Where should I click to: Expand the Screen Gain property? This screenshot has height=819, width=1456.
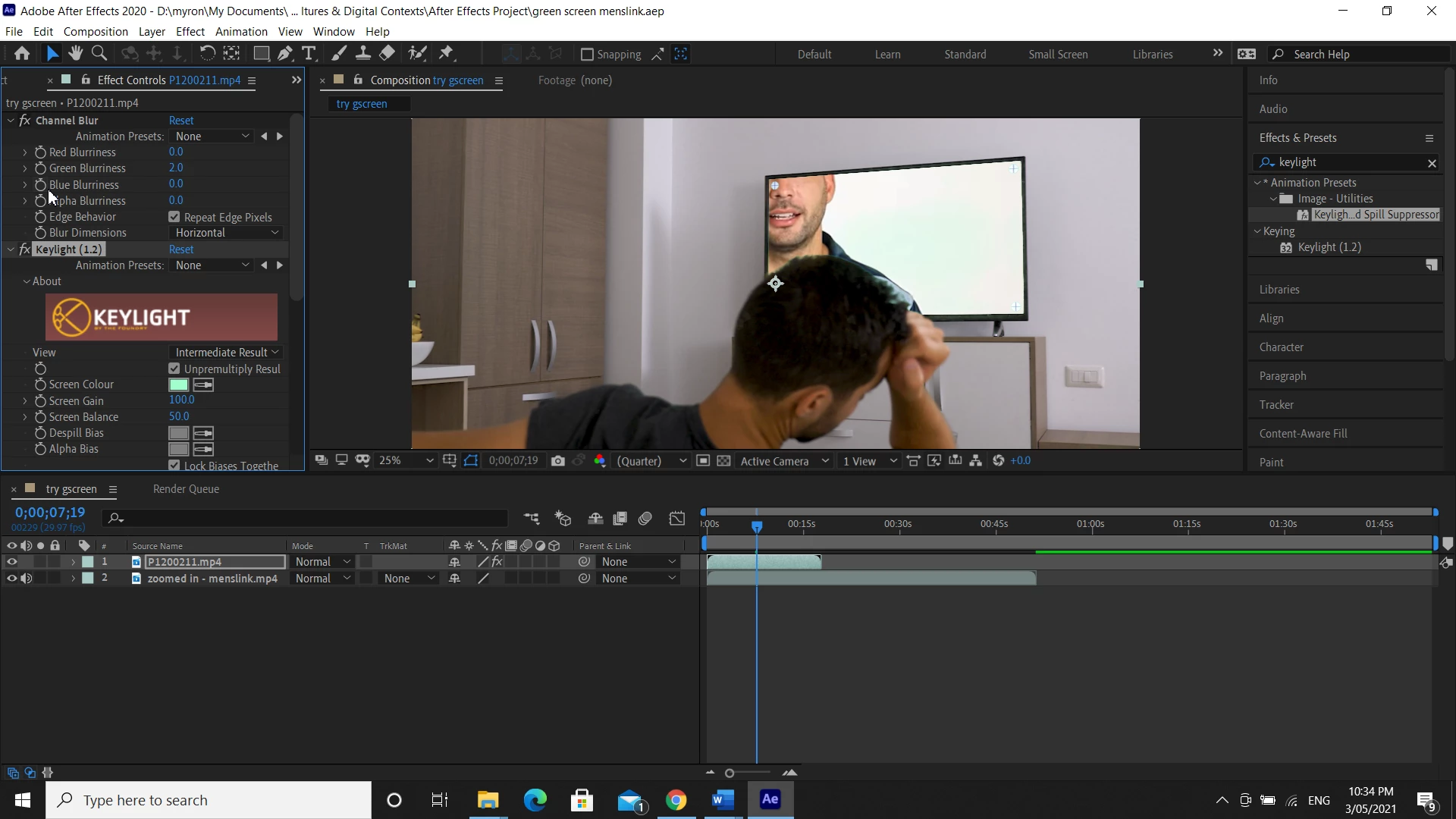(25, 401)
